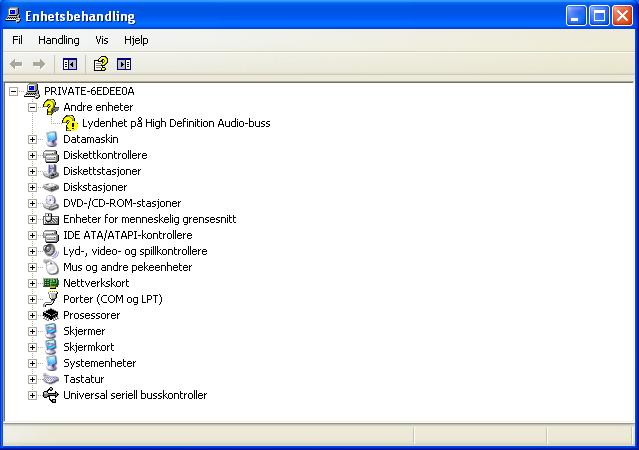
Task: Open the Fil menu
Action: (17, 40)
